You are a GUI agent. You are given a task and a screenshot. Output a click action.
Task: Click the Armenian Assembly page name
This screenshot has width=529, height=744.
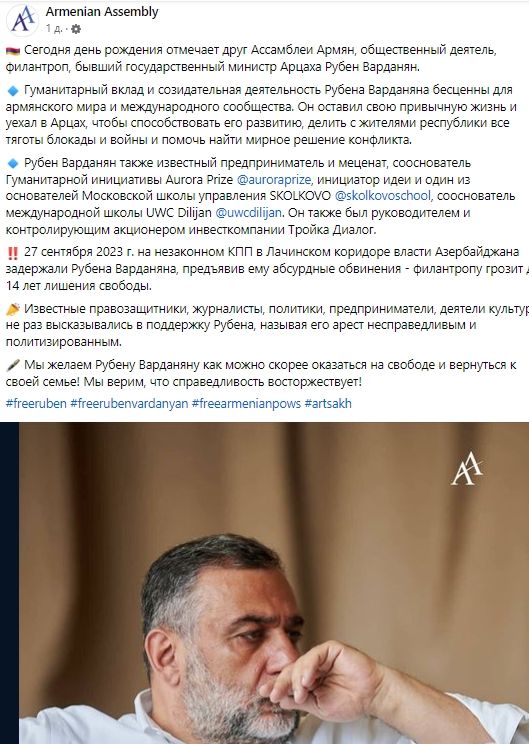tap(102, 12)
